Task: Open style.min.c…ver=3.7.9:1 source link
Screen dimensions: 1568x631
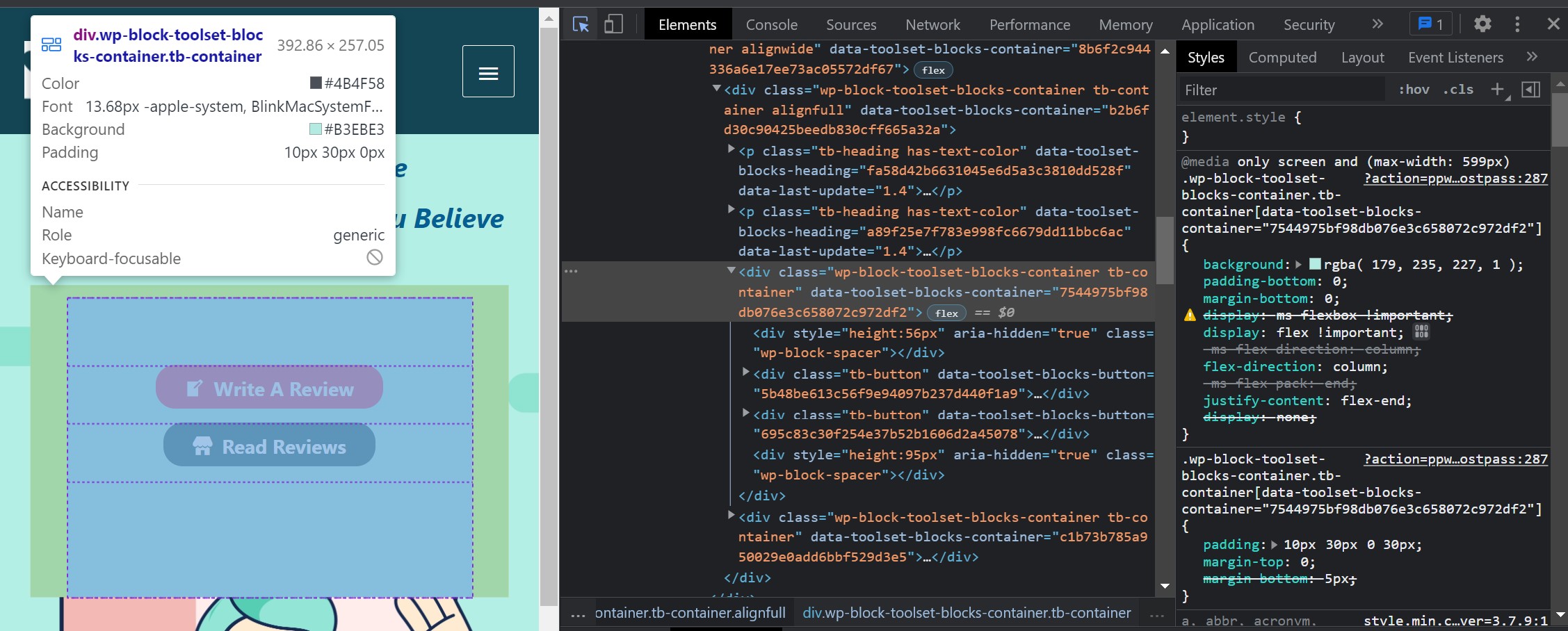Action: (x=1455, y=621)
